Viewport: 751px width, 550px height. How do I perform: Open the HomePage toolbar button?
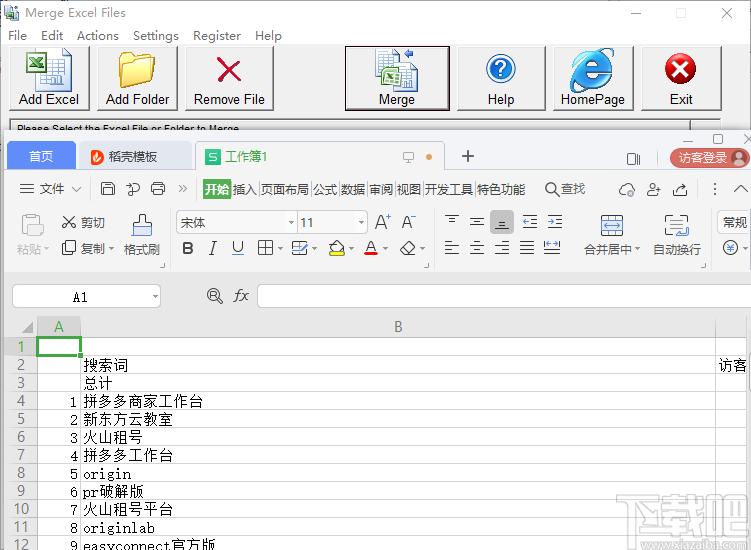(593, 79)
